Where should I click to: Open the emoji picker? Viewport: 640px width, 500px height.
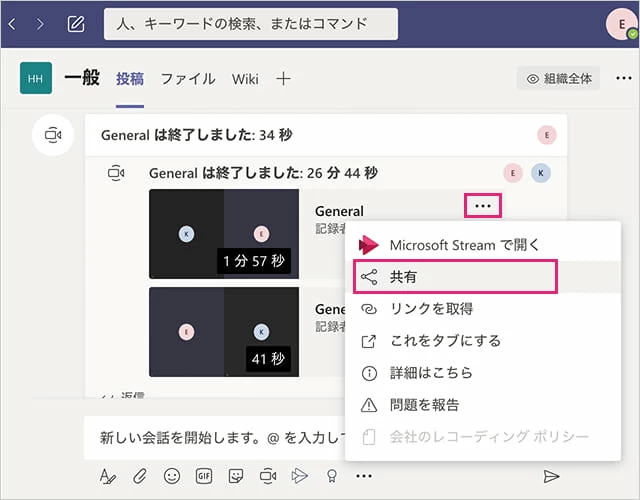172,476
